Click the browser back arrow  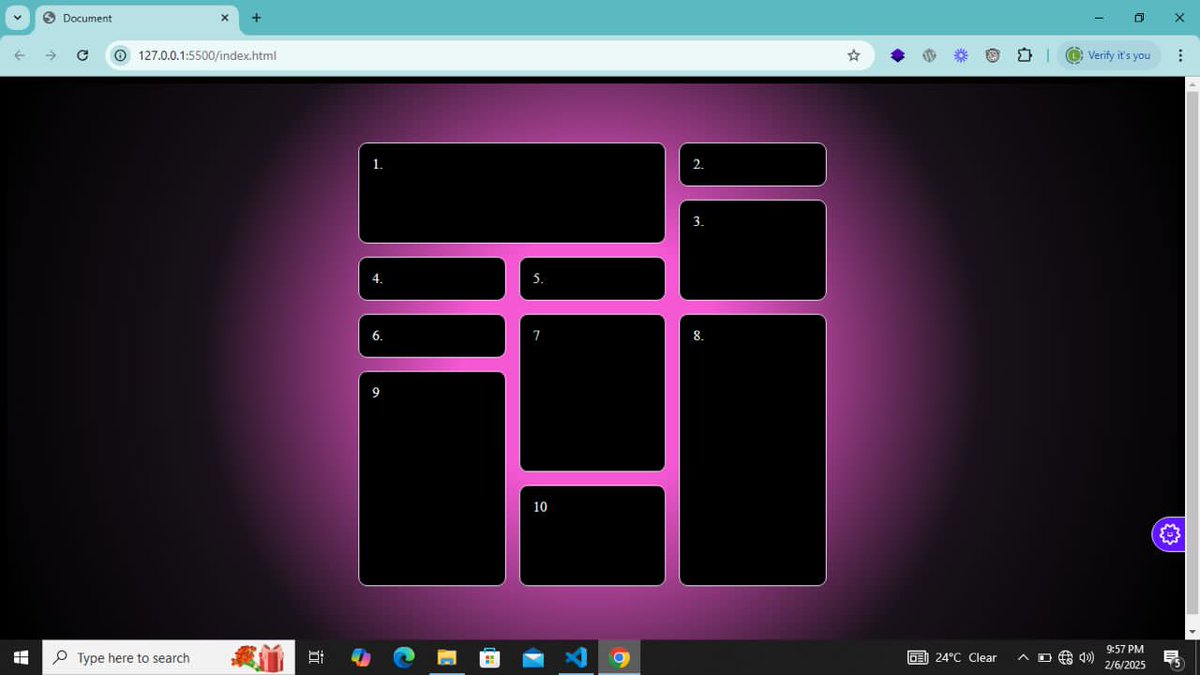pyautogui.click(x=20, y=55)
